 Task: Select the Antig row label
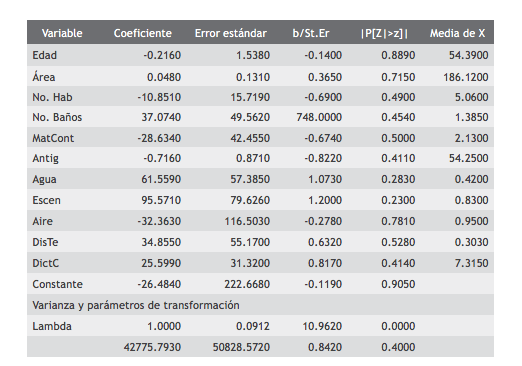(x=45, y=159)
